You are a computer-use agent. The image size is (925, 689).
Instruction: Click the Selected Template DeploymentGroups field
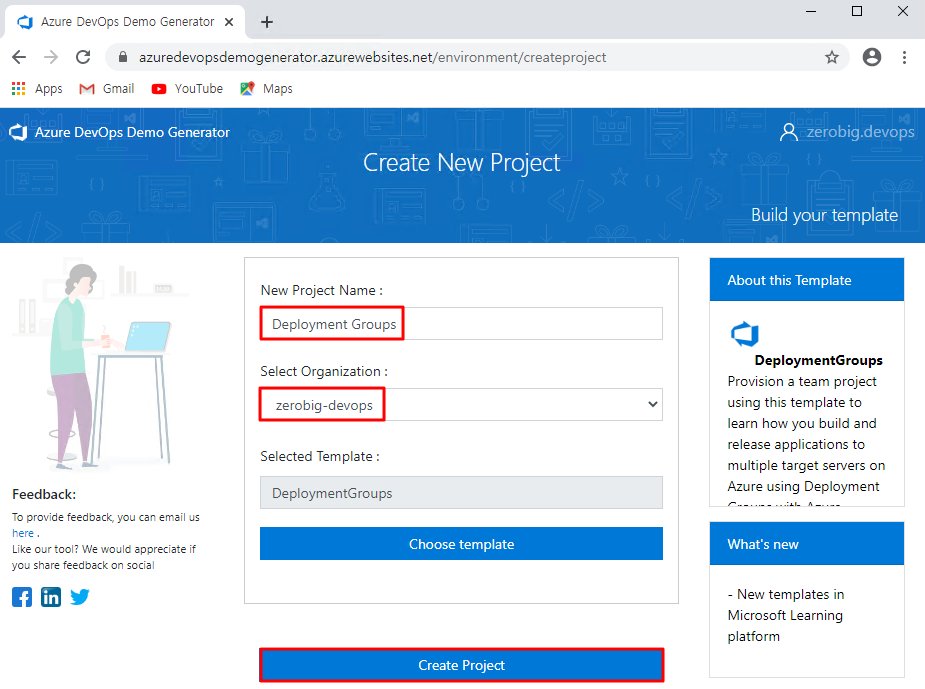coord(461,493)
